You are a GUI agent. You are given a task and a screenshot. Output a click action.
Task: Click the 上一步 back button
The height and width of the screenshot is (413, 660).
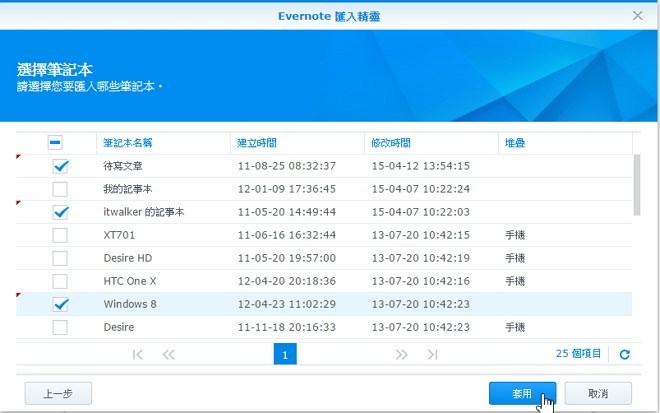click(58, 394)
